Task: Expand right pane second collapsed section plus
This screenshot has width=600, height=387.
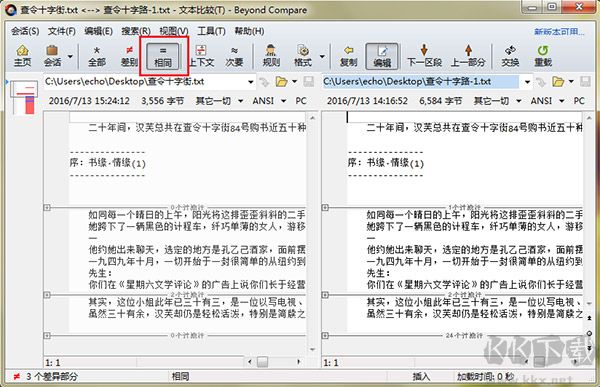Action: tap(325, 295)
